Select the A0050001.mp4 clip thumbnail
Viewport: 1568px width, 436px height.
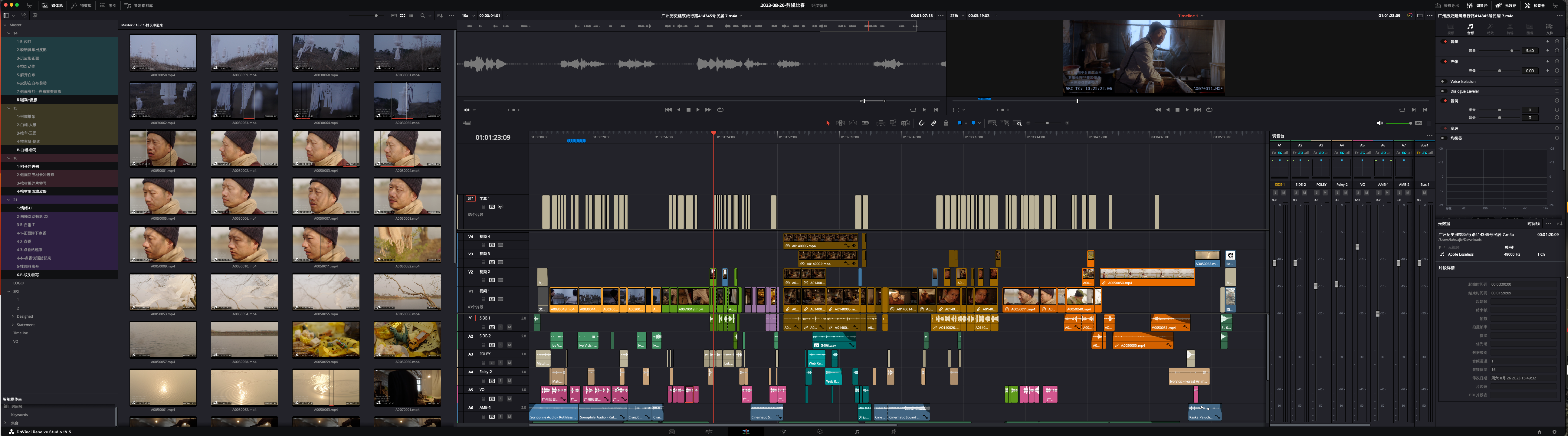point(163,149)
